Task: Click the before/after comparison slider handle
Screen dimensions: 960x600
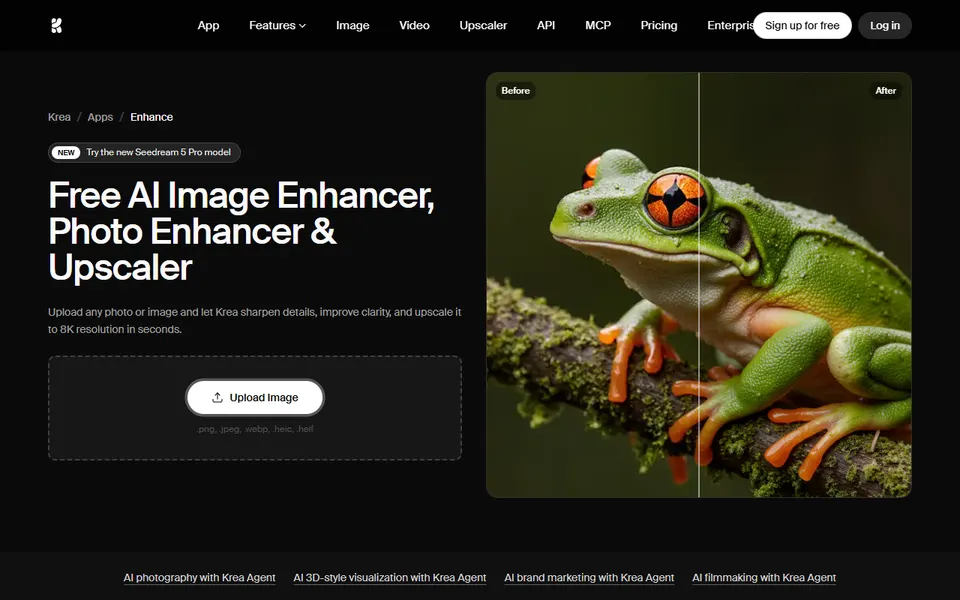Action: coord(699,285)
